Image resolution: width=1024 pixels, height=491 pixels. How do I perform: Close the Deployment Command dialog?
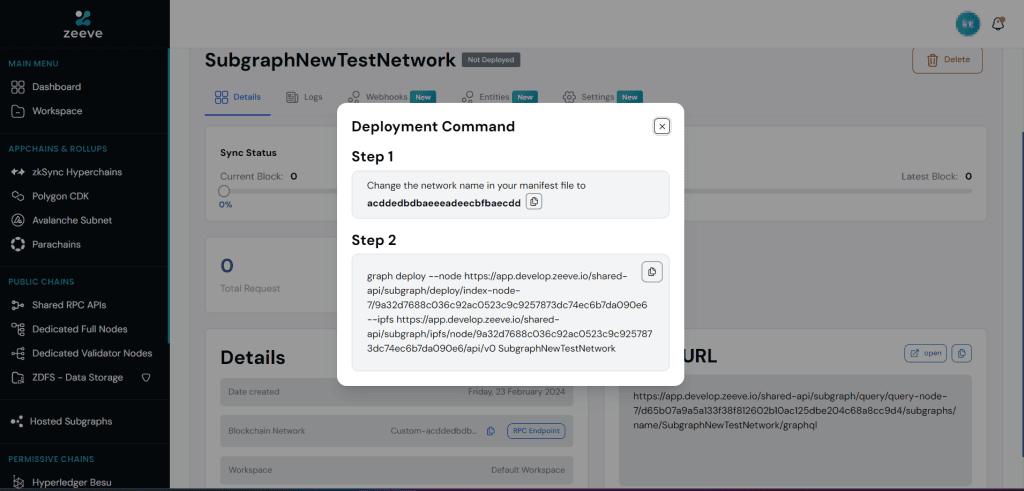tap(662, 126)
